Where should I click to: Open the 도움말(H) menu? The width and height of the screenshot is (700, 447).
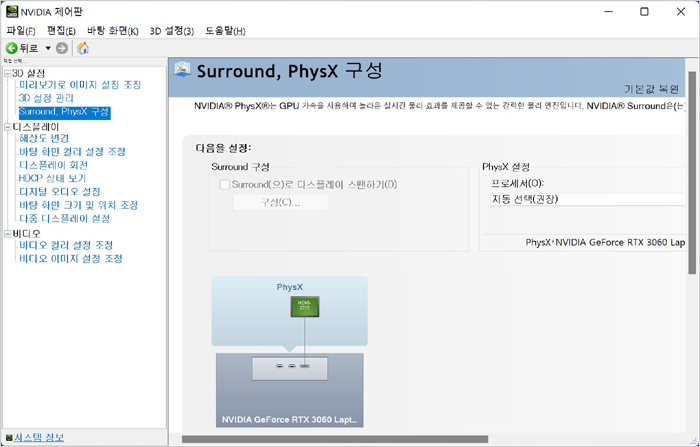click(225, 31)
